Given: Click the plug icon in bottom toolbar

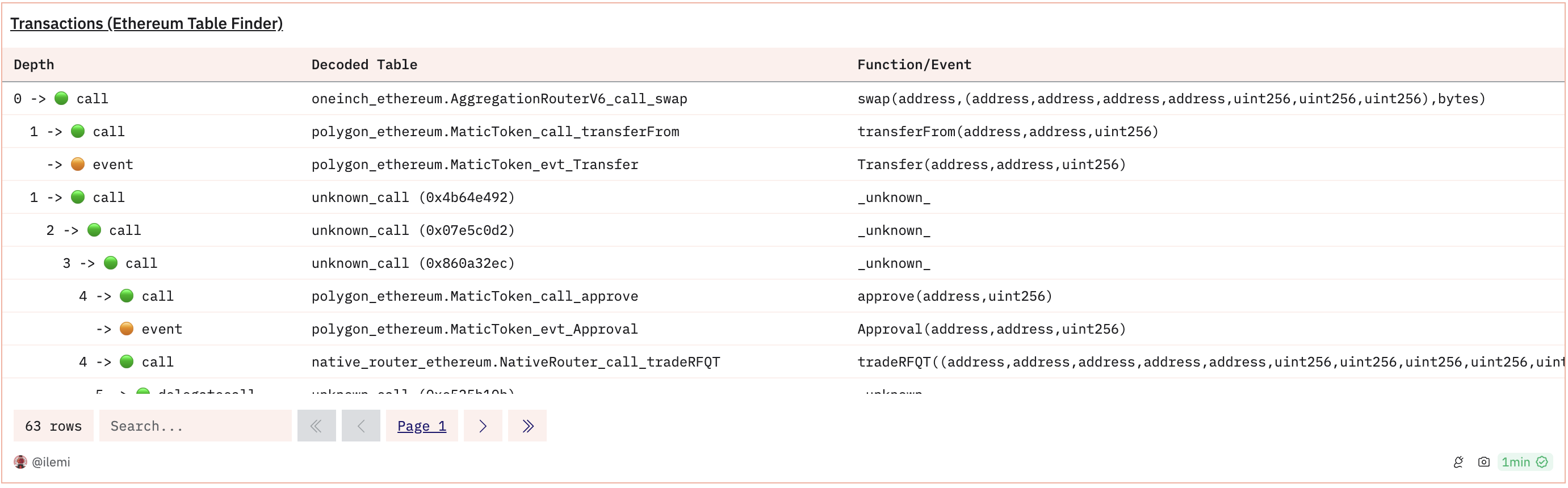Looking at the screenshot, I should pos(1458,462).
